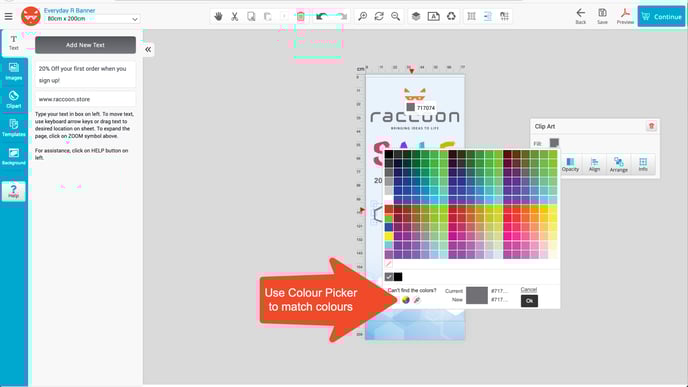The height and width of the screenshot is (387, 688).
Task: Collapse the left text panel
Action: pyautogui.click(x=148, y=50)
